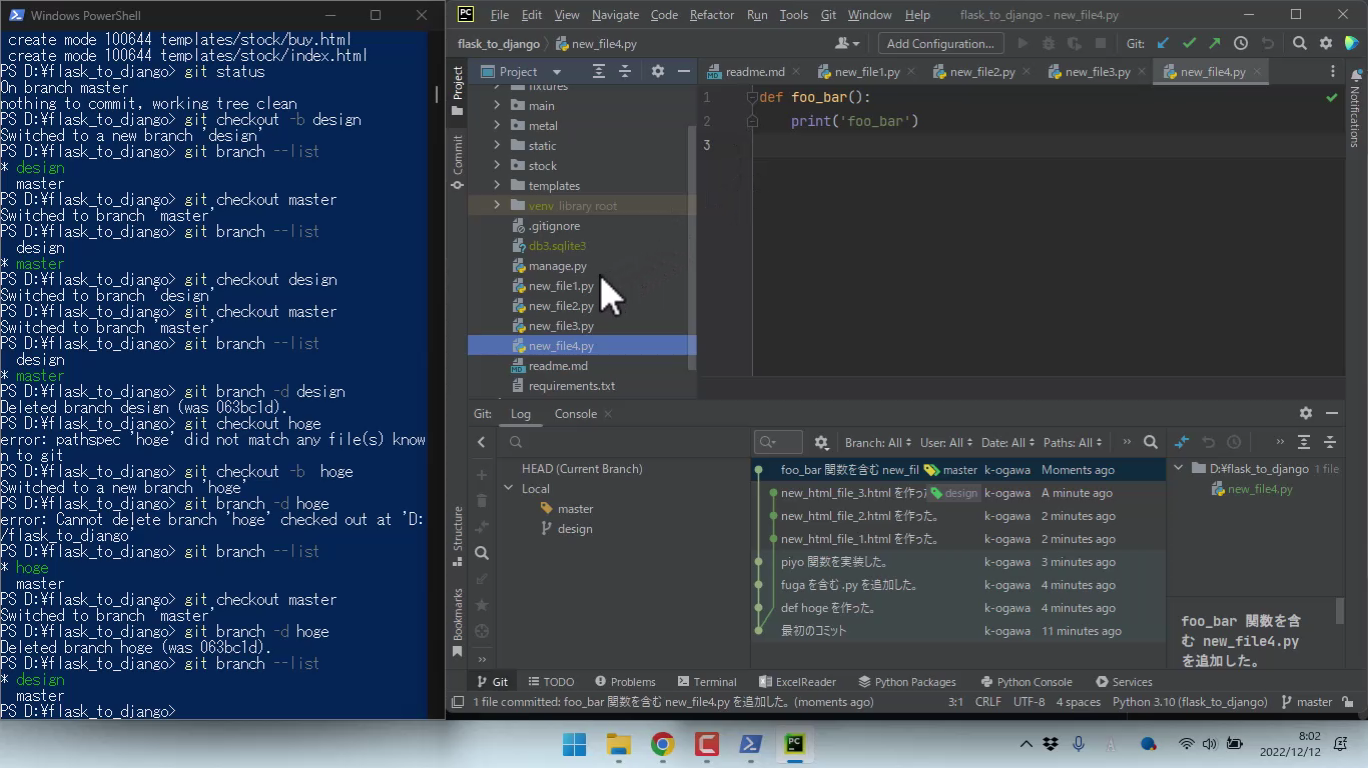
Task: Open the Branch: All filter dropdown
Action: (877, 442)
